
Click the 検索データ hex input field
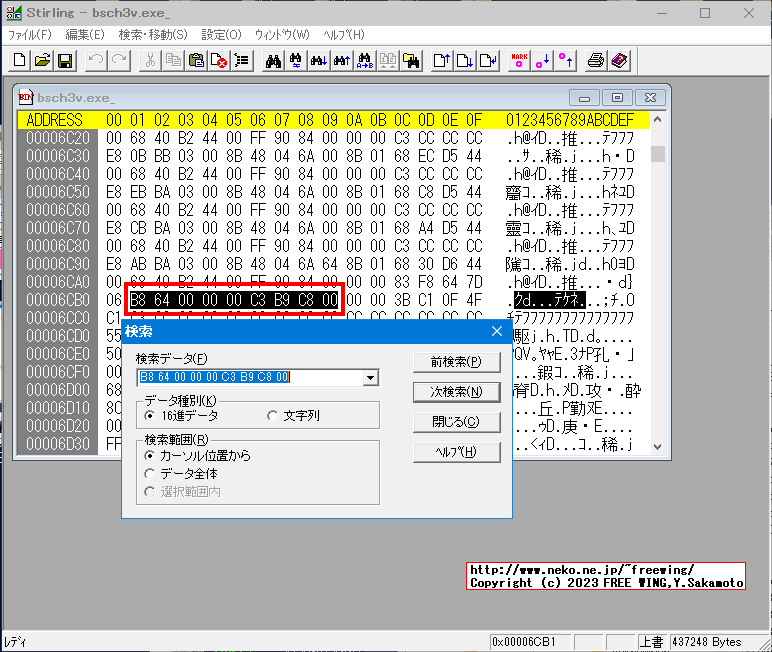pyautogui.click(x=250, y=378)
